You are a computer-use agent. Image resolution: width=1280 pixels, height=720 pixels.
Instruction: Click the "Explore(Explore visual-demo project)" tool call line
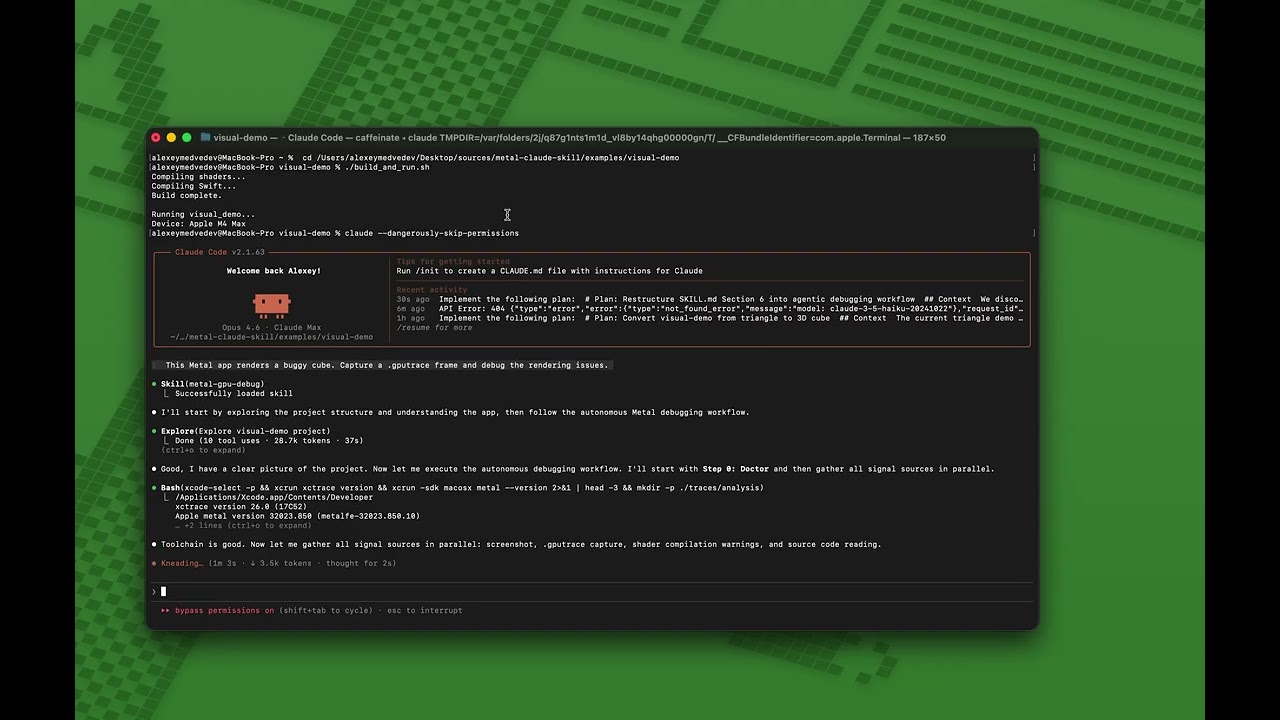(x=245, y=431)
